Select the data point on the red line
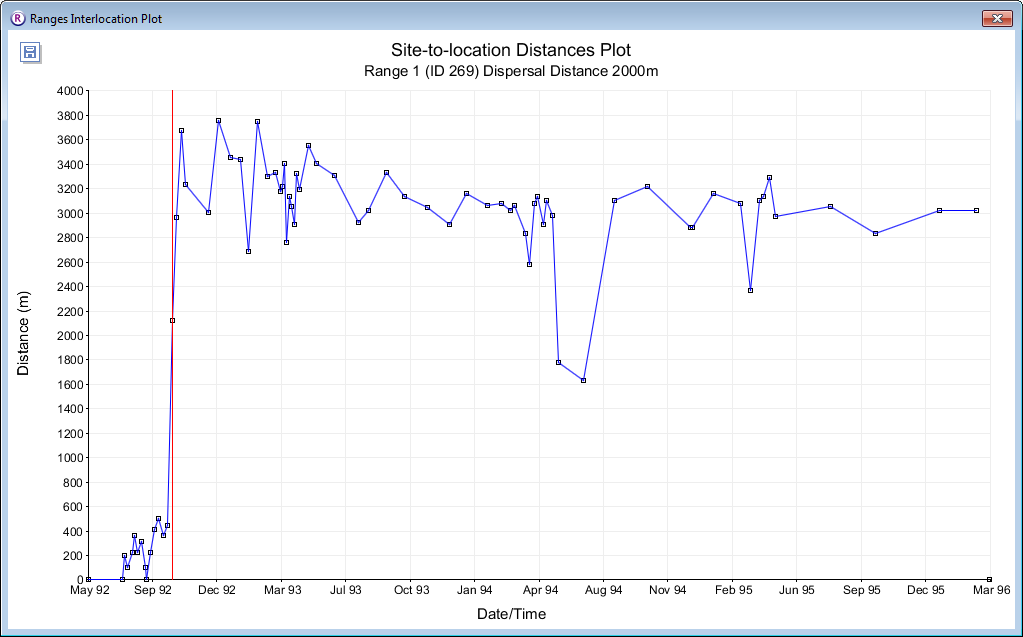The image size is (1023, 637). 172,320
